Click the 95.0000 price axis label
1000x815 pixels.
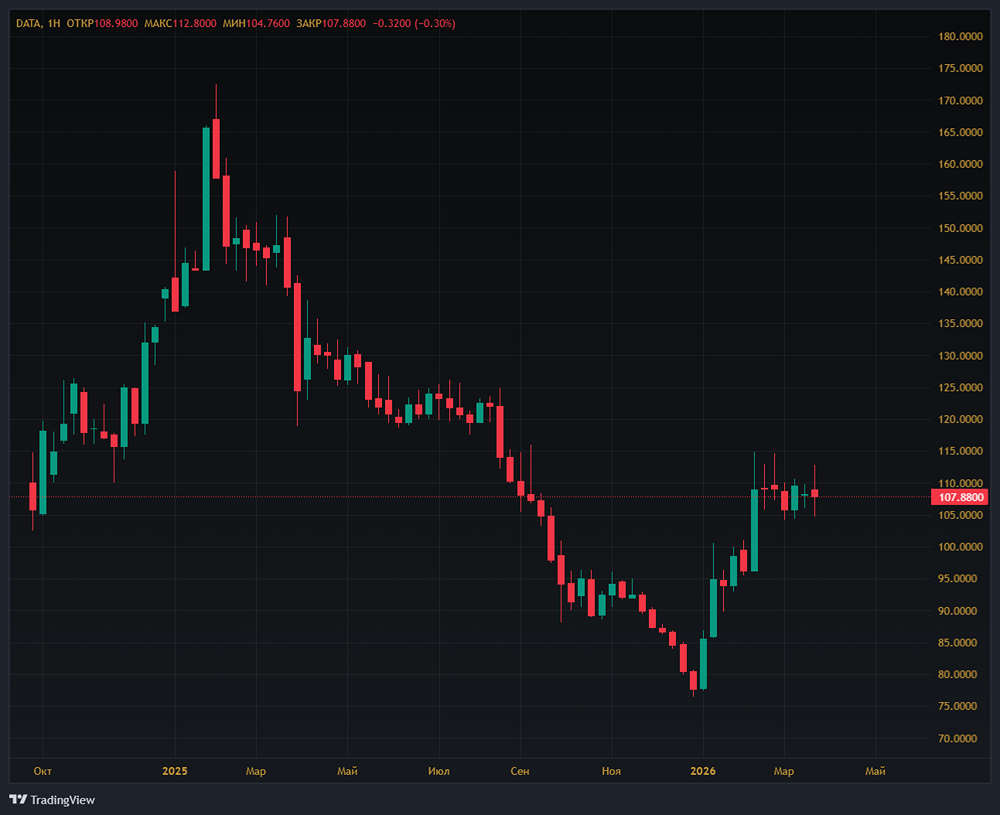tap(957, 578)
